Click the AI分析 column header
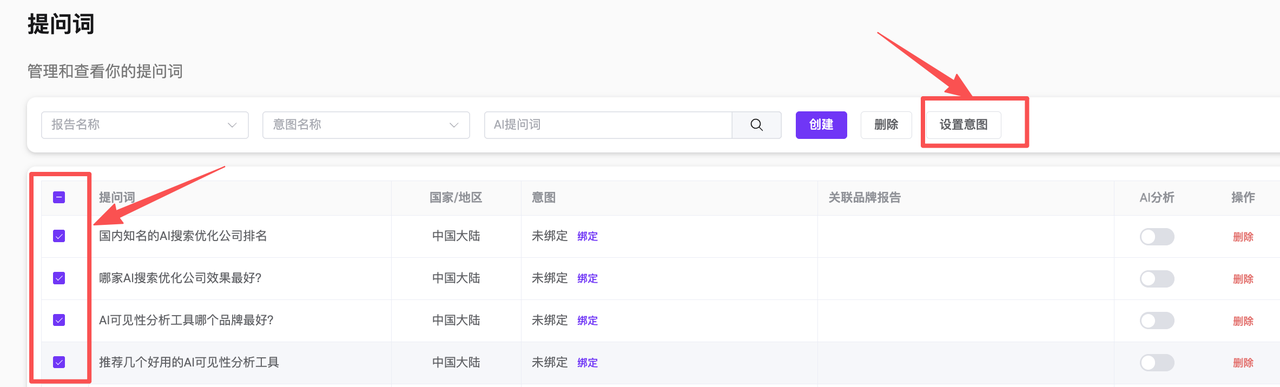 [x=1157, y=198]
